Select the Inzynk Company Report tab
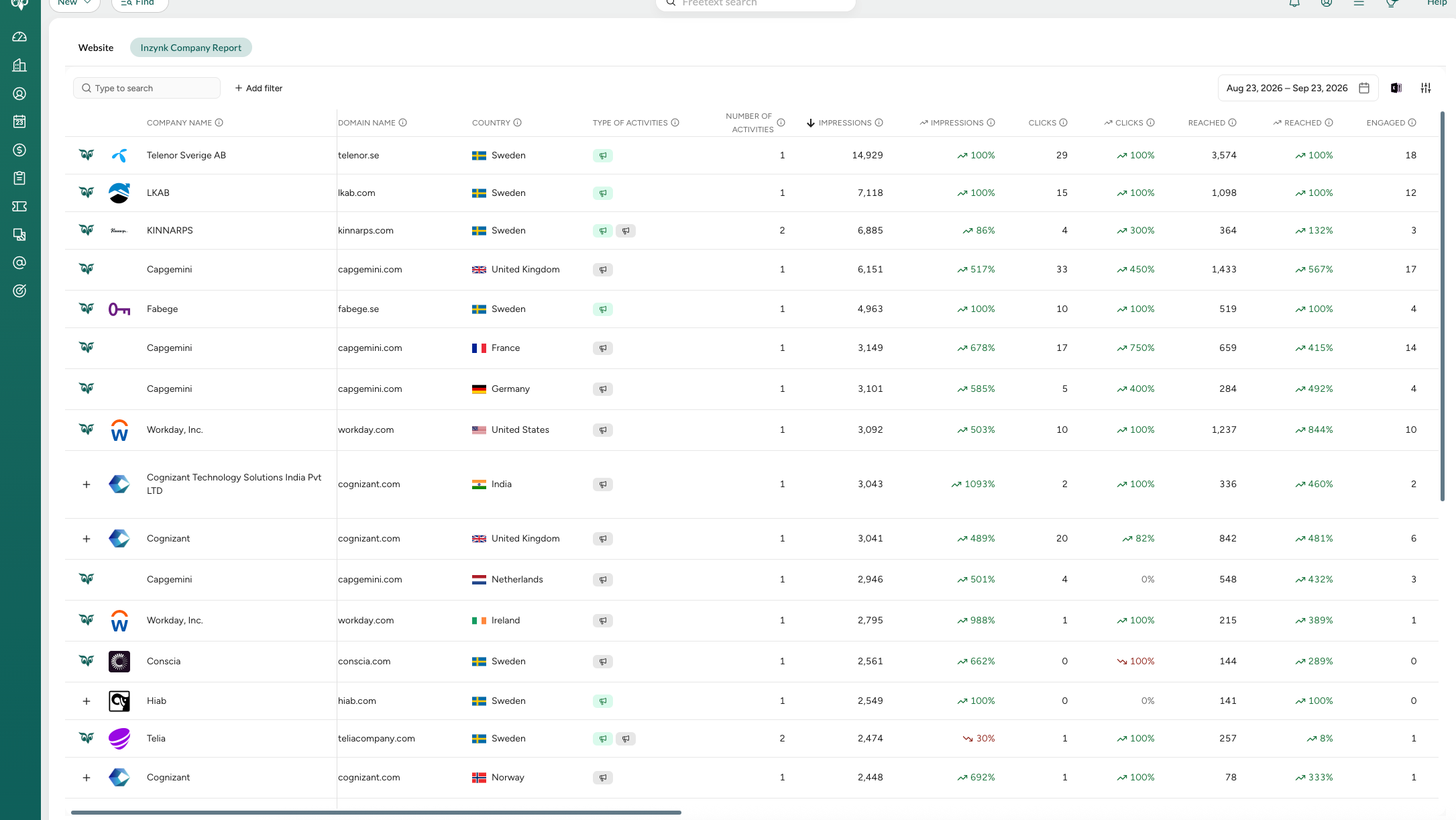 (x=191, y=48)
